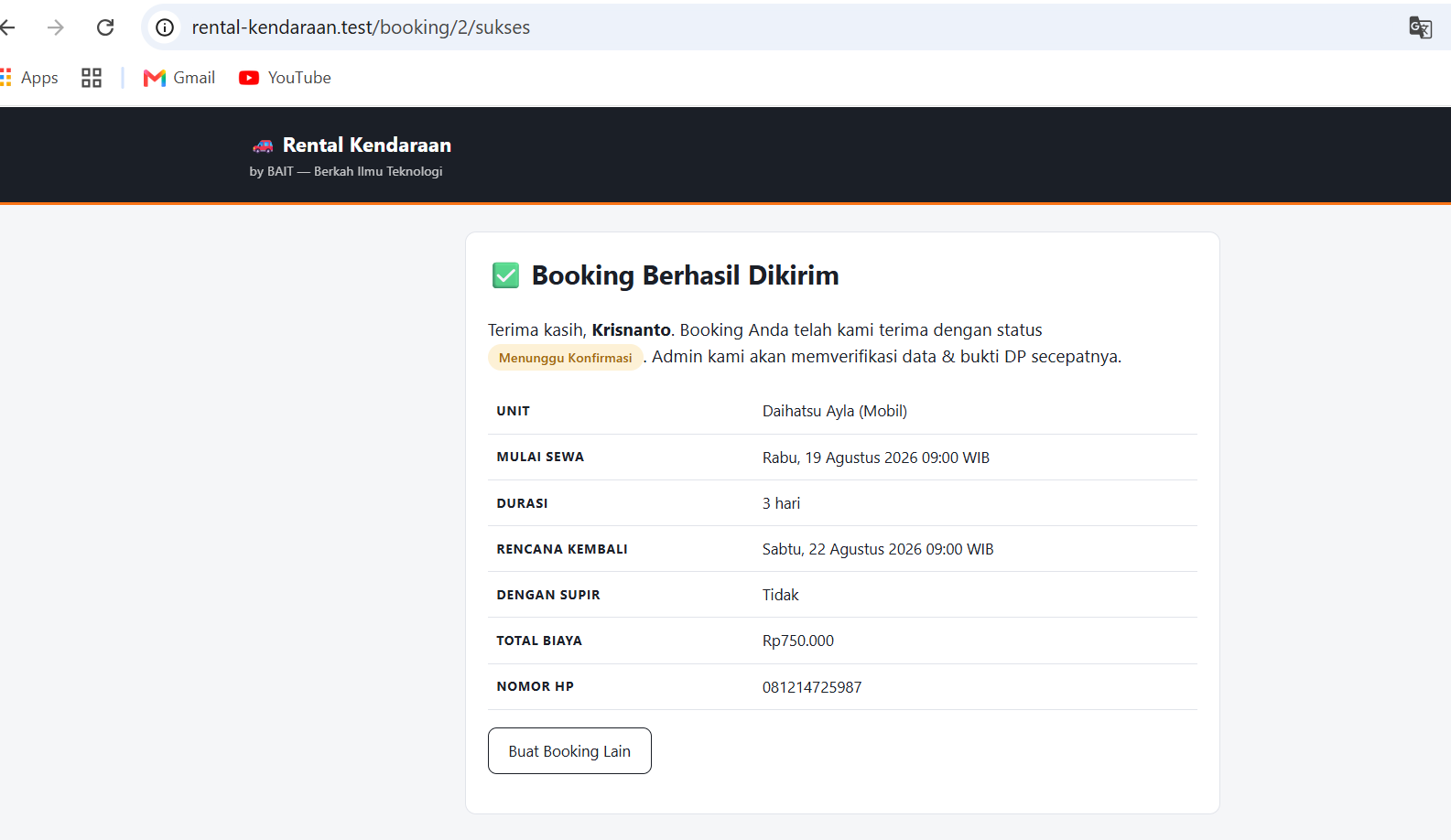Open the YouTube bookmark
Viewport: 1451px width, 840px height.
click(285, 78)
